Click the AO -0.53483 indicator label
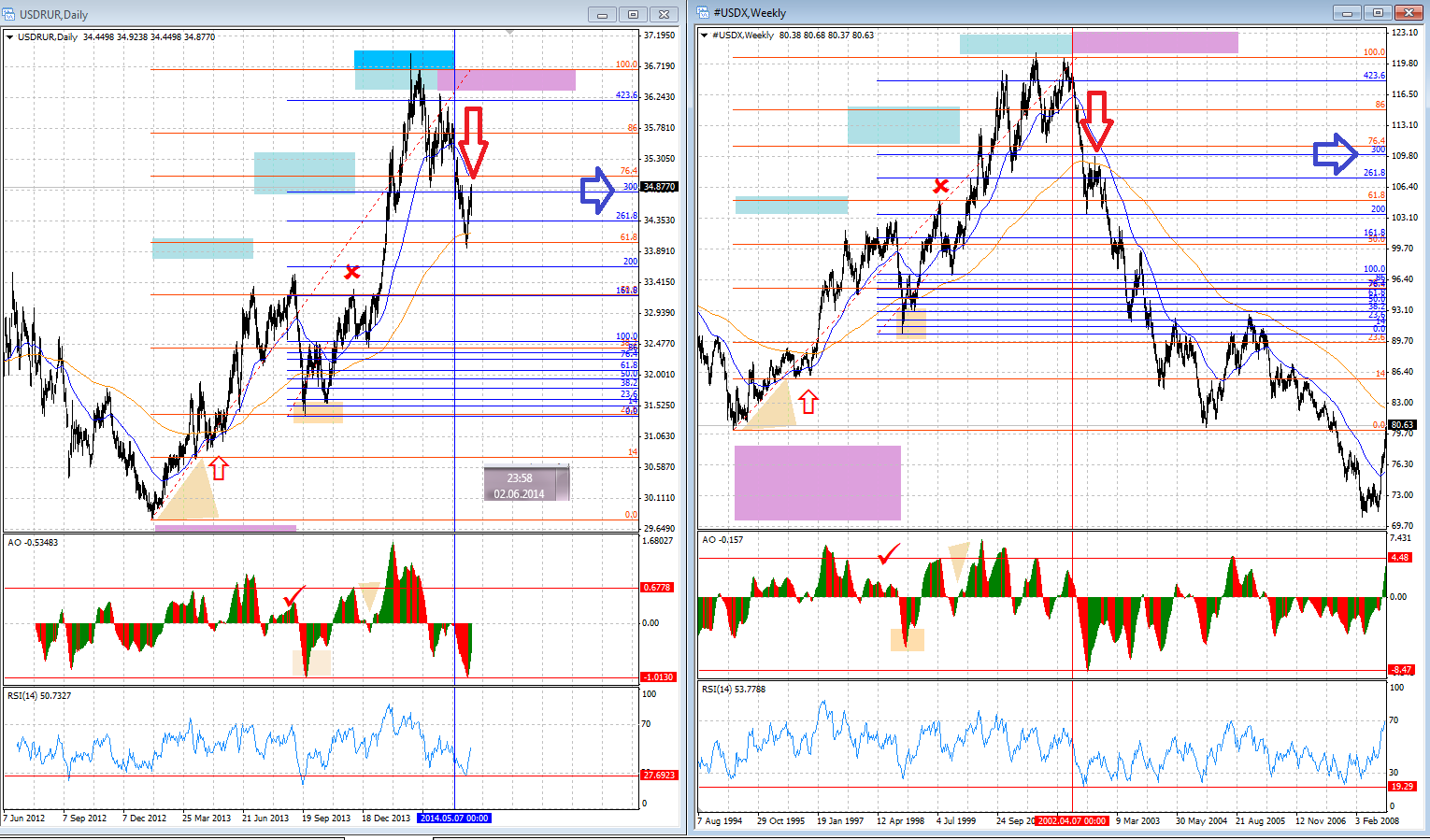The width and height of the screenshot is (1430, 840). pyautogui.click(x=33, y=543)
